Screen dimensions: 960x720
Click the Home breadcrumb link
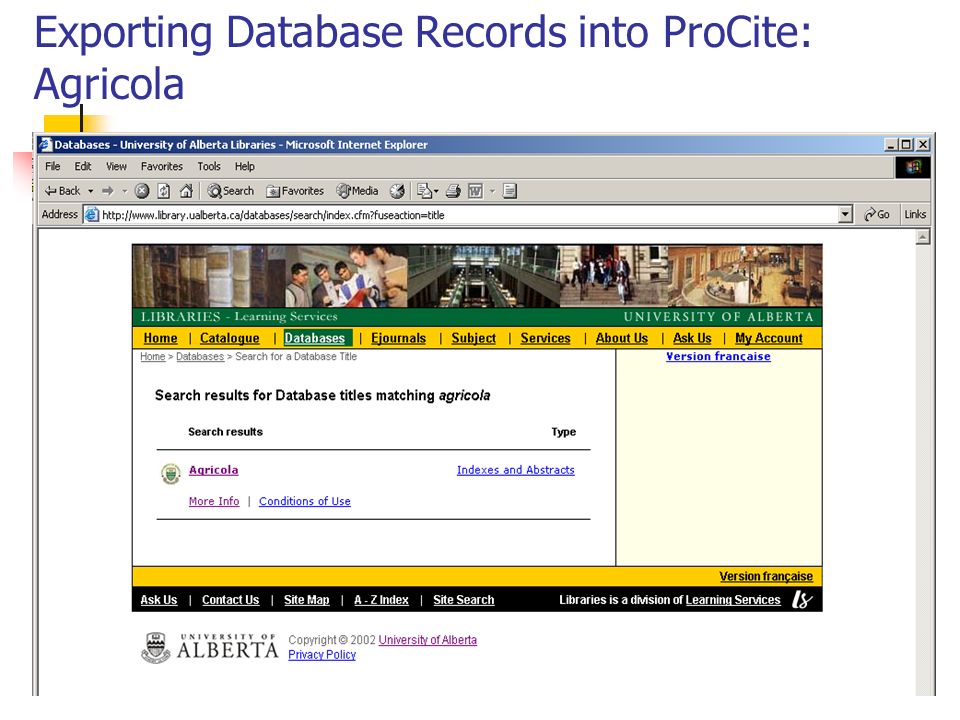(152, 356)
